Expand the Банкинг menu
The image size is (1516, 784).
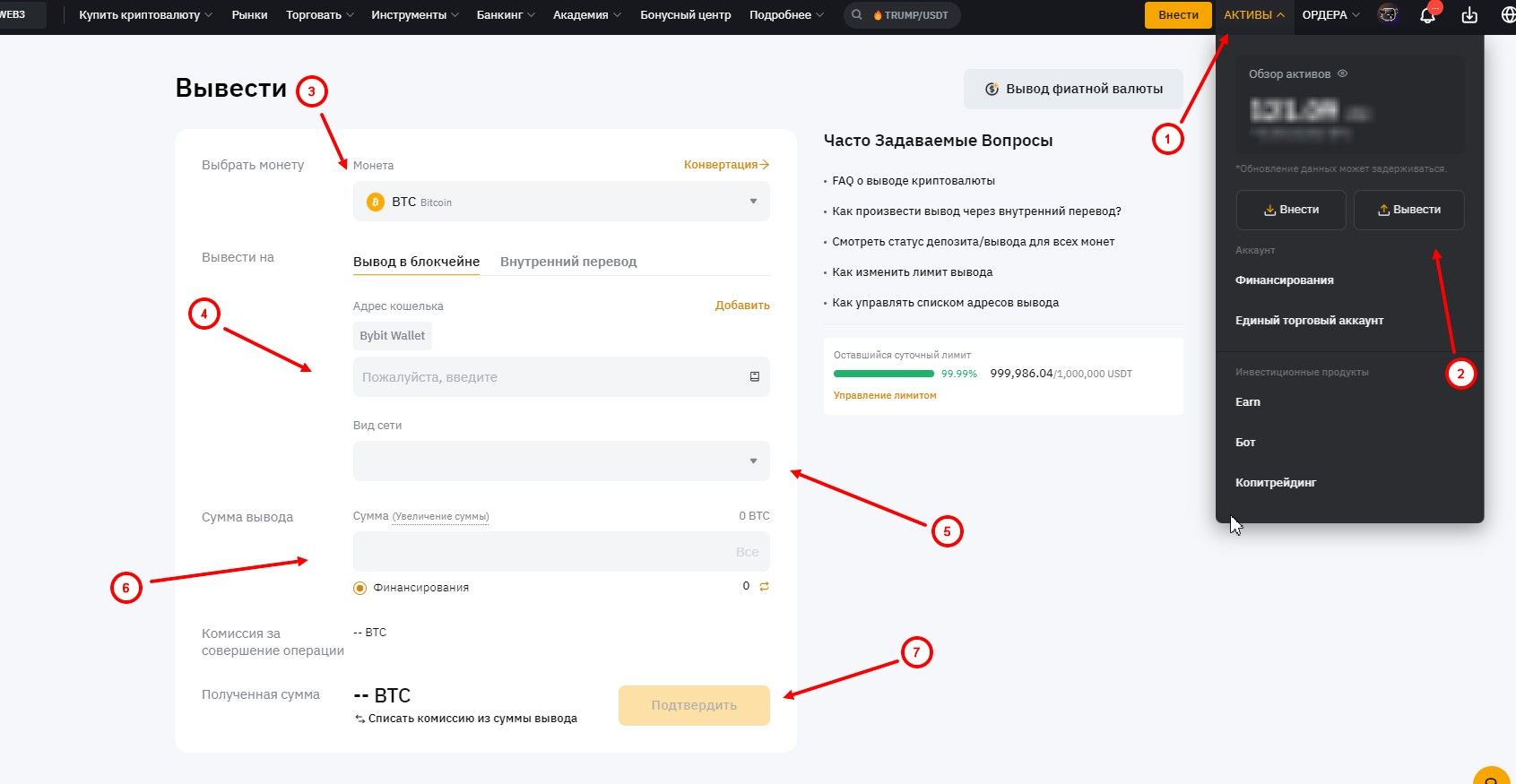point(506,15)
